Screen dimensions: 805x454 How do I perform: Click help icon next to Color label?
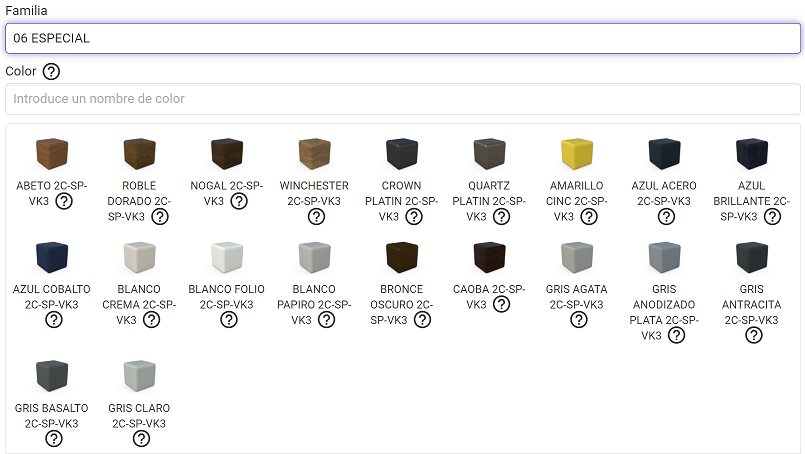[x=51, y=72]
